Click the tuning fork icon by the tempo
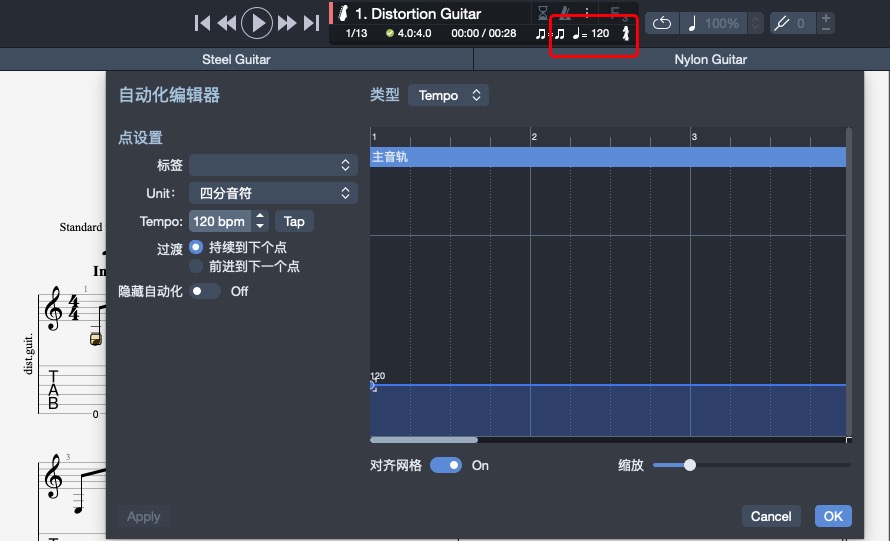The height and width of the screenshot is (541, 890). [625, 33]
